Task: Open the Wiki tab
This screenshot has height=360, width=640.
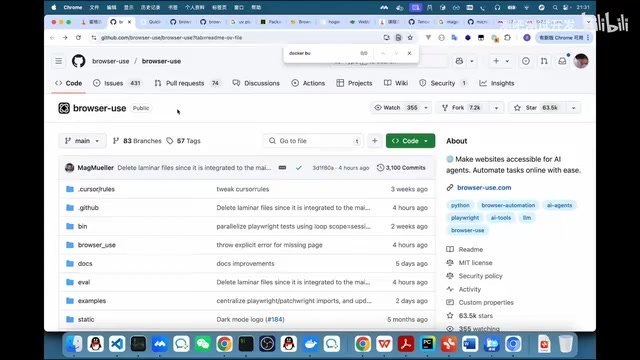Action: click(396, 83)
